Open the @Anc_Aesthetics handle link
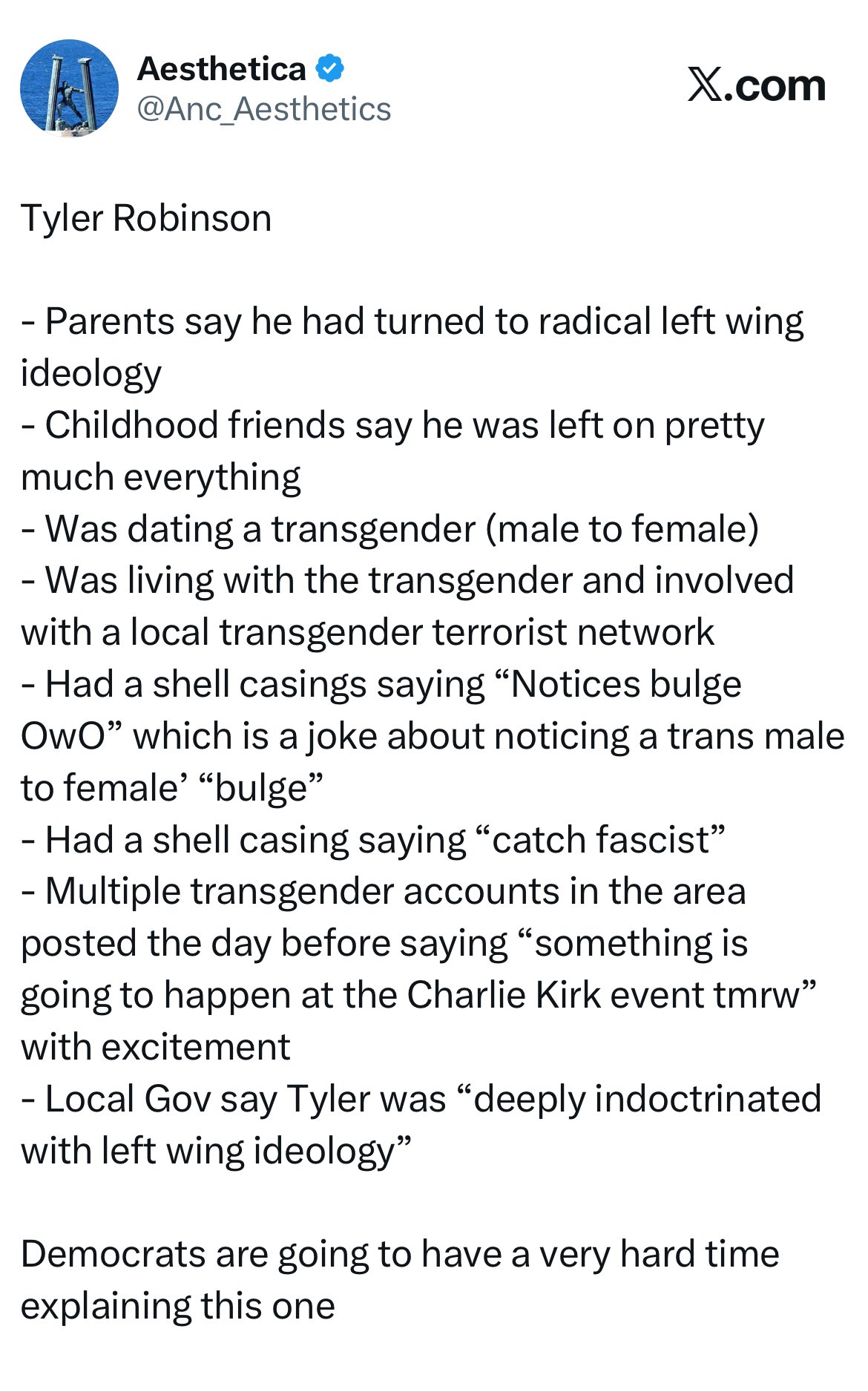Viewport: 868px width, 1392px height. coord(264,109)
